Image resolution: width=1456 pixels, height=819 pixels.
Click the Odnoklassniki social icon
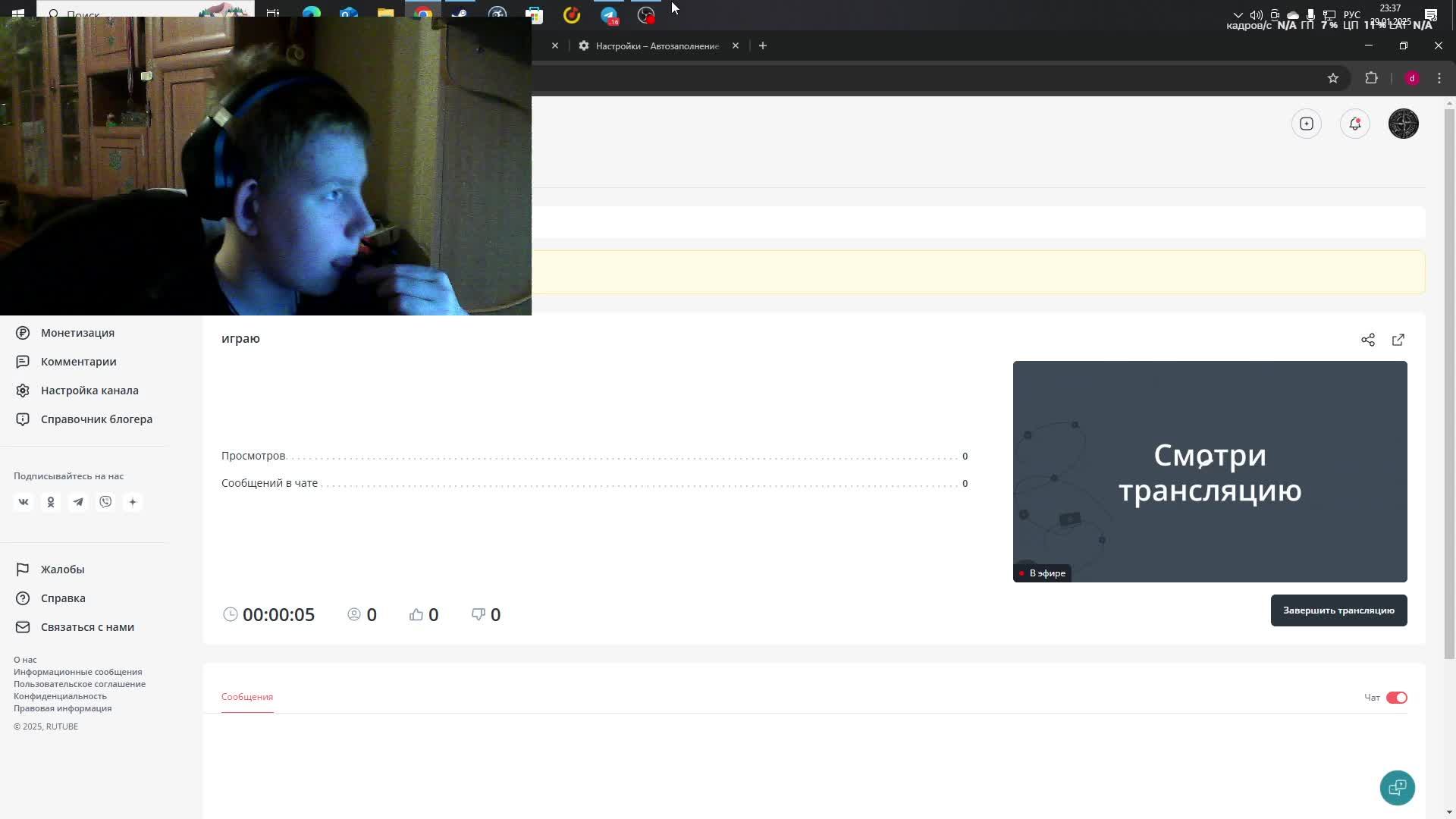tap(51, 502)
